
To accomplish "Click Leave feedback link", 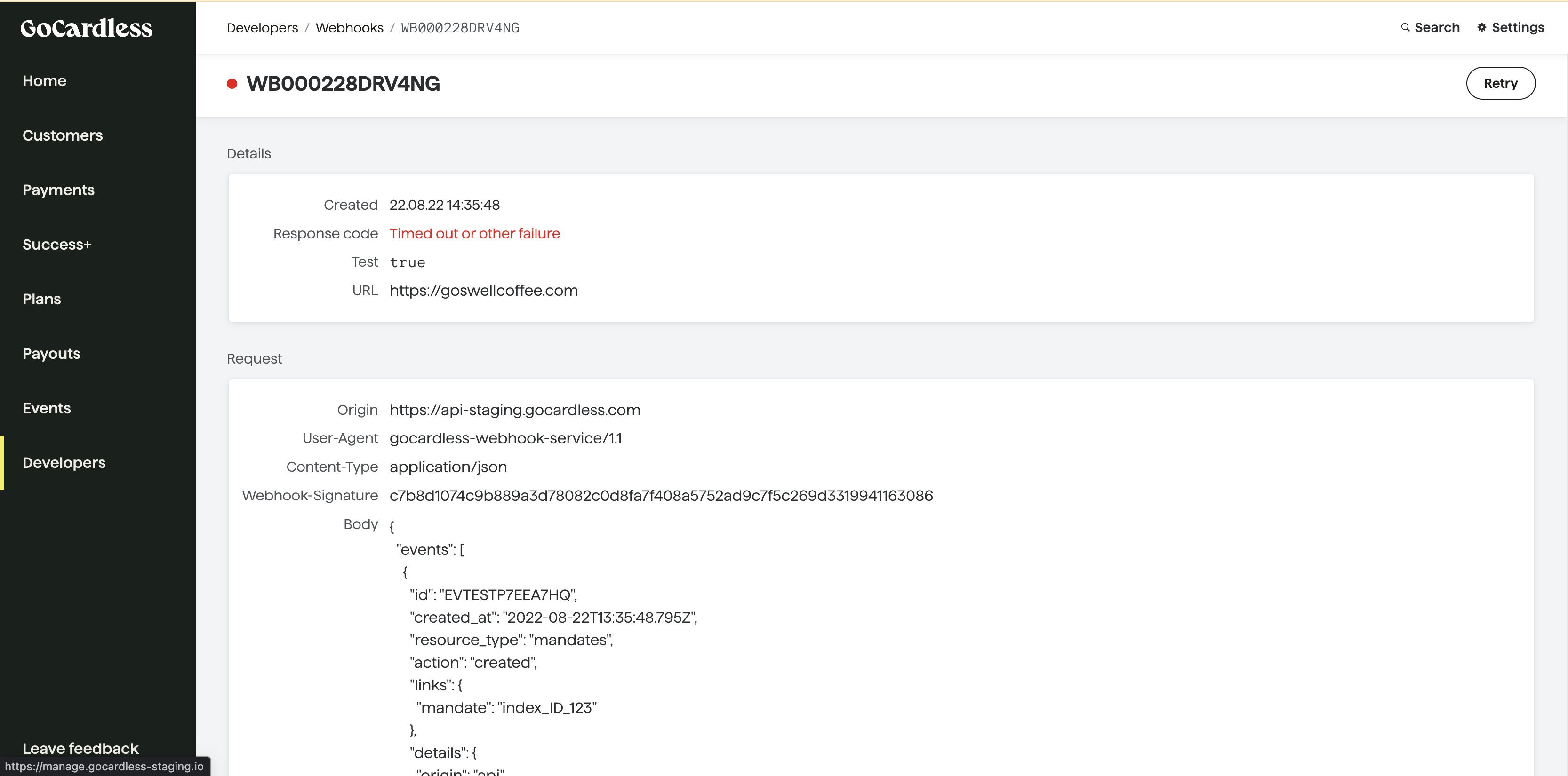I will click(x=80, y=749).
